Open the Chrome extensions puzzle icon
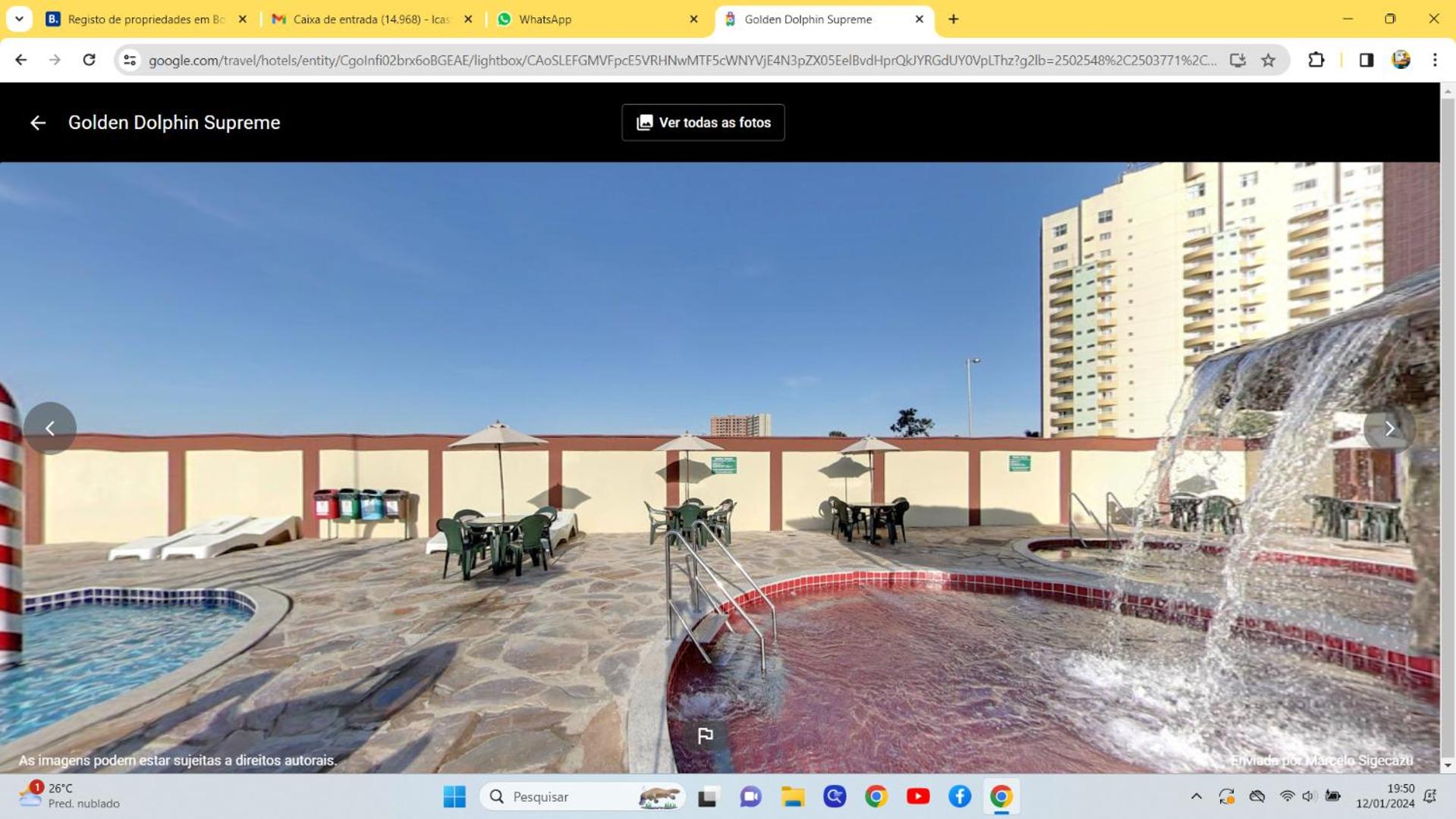 click(1316, 60)
